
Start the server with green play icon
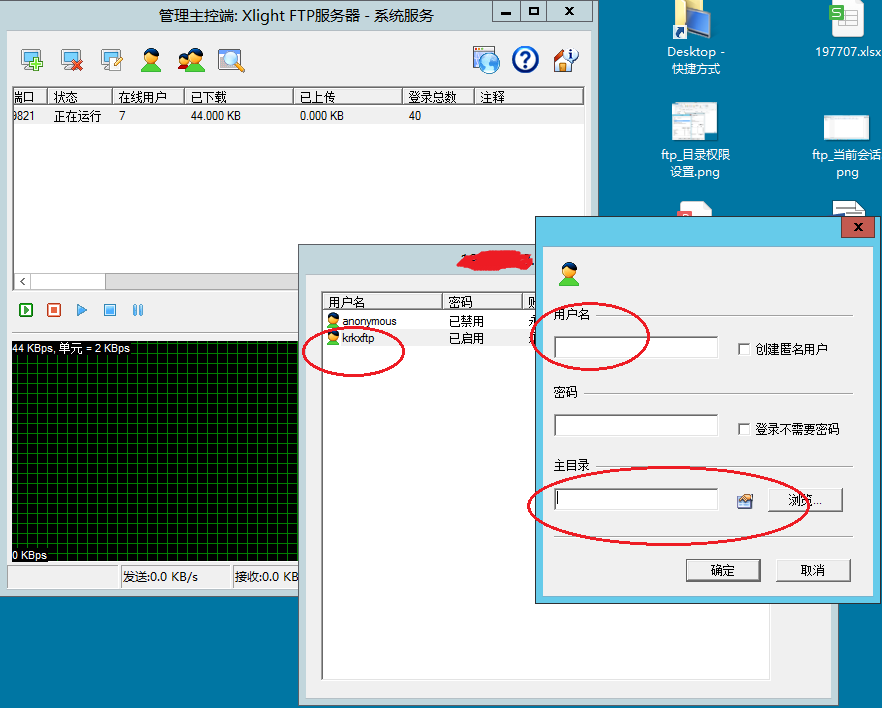26,310
